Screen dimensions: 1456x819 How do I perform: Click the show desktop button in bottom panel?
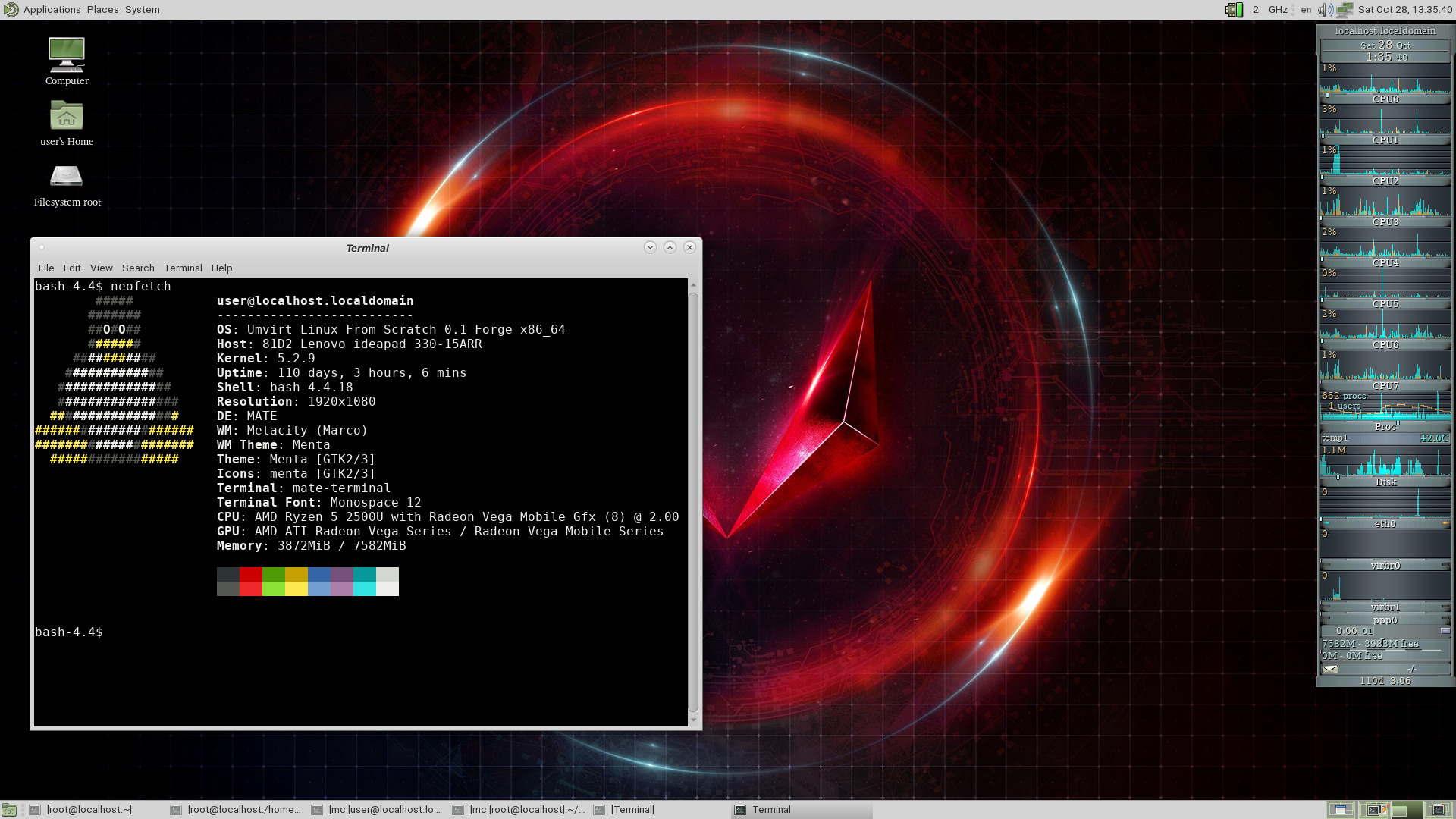coord(9,810)
